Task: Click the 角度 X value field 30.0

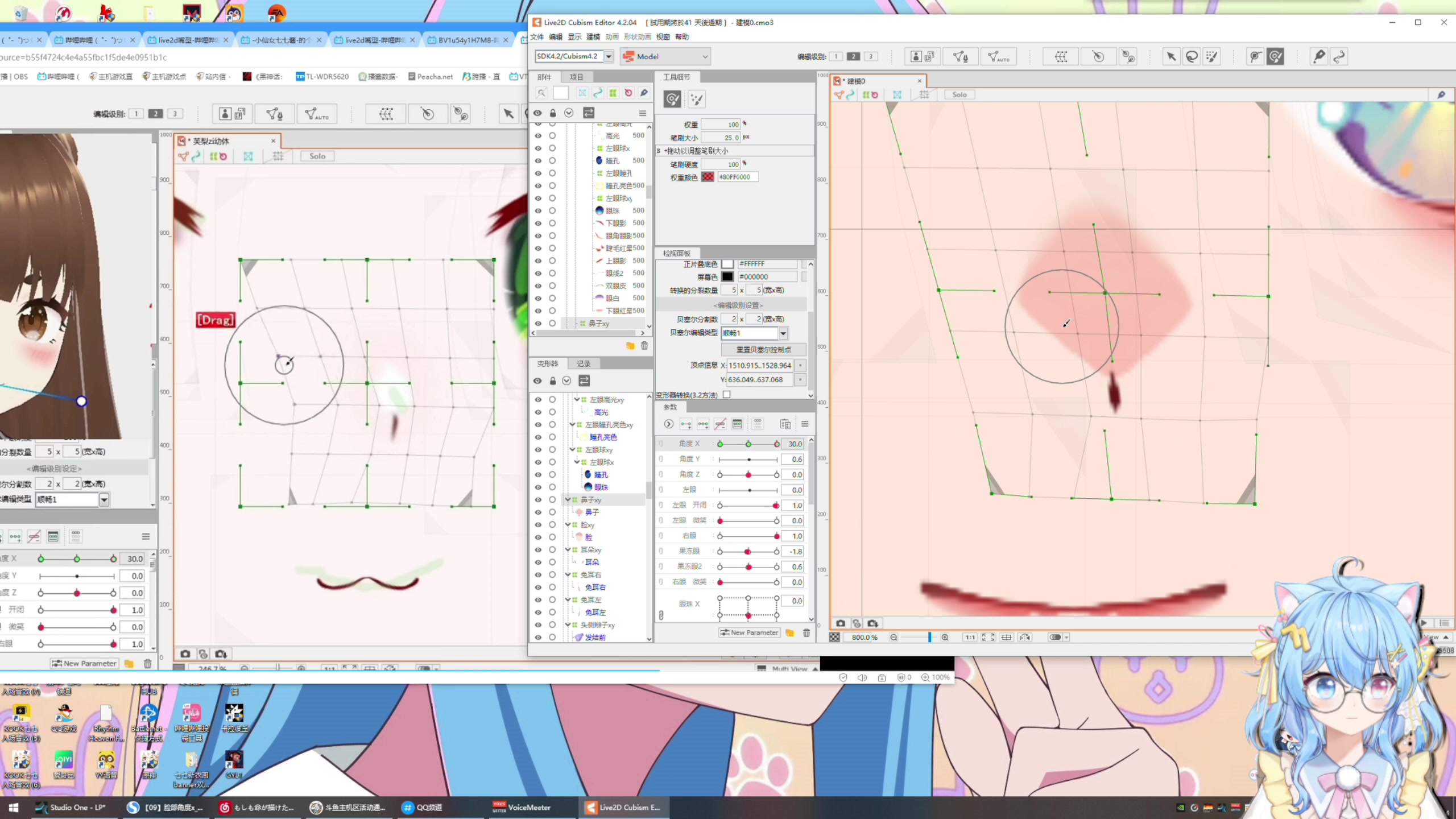Action: click(792, 444)
